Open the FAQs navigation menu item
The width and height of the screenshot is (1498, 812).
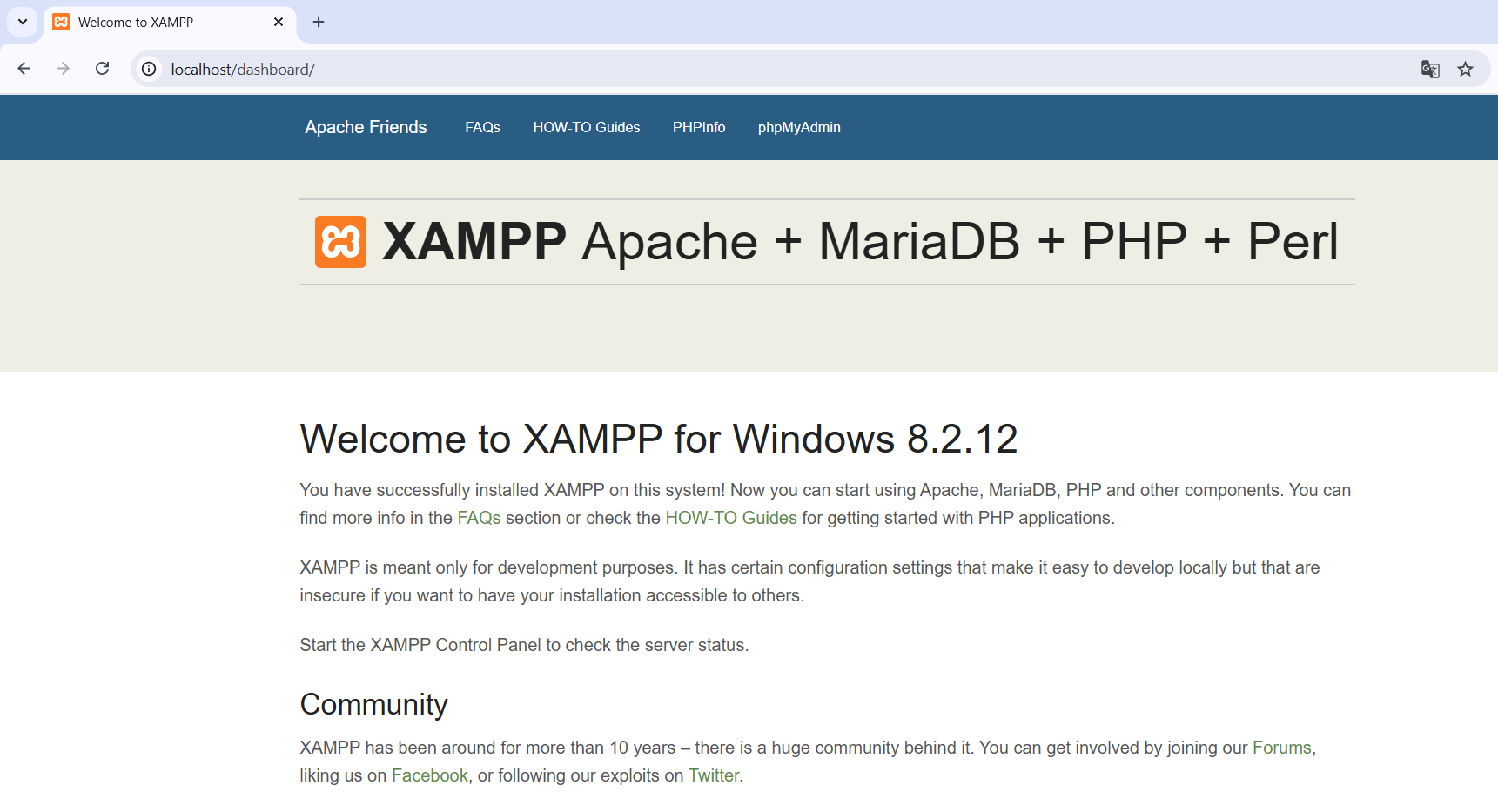click(482, 127)
